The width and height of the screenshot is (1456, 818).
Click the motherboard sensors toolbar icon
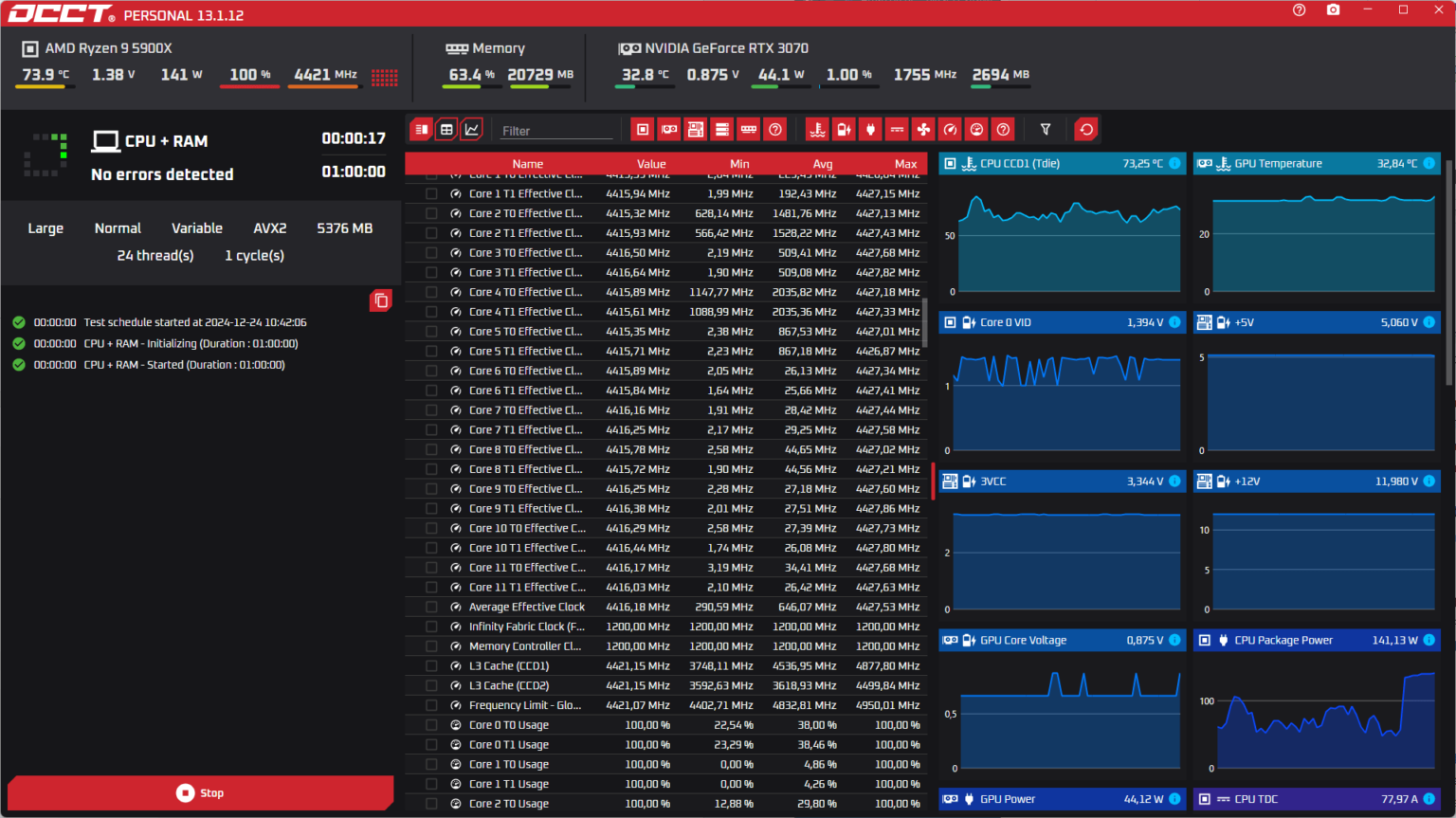(x=695, y=129)
